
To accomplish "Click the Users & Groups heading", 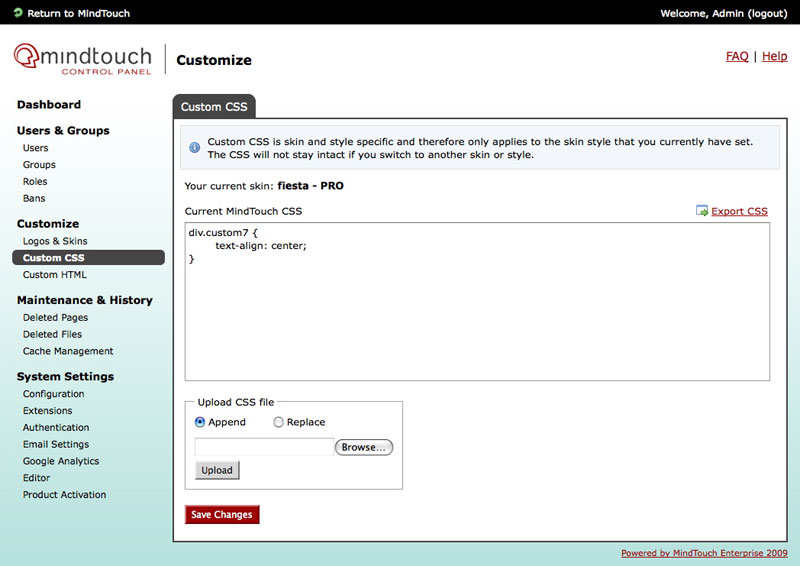I will click(63, 131).
